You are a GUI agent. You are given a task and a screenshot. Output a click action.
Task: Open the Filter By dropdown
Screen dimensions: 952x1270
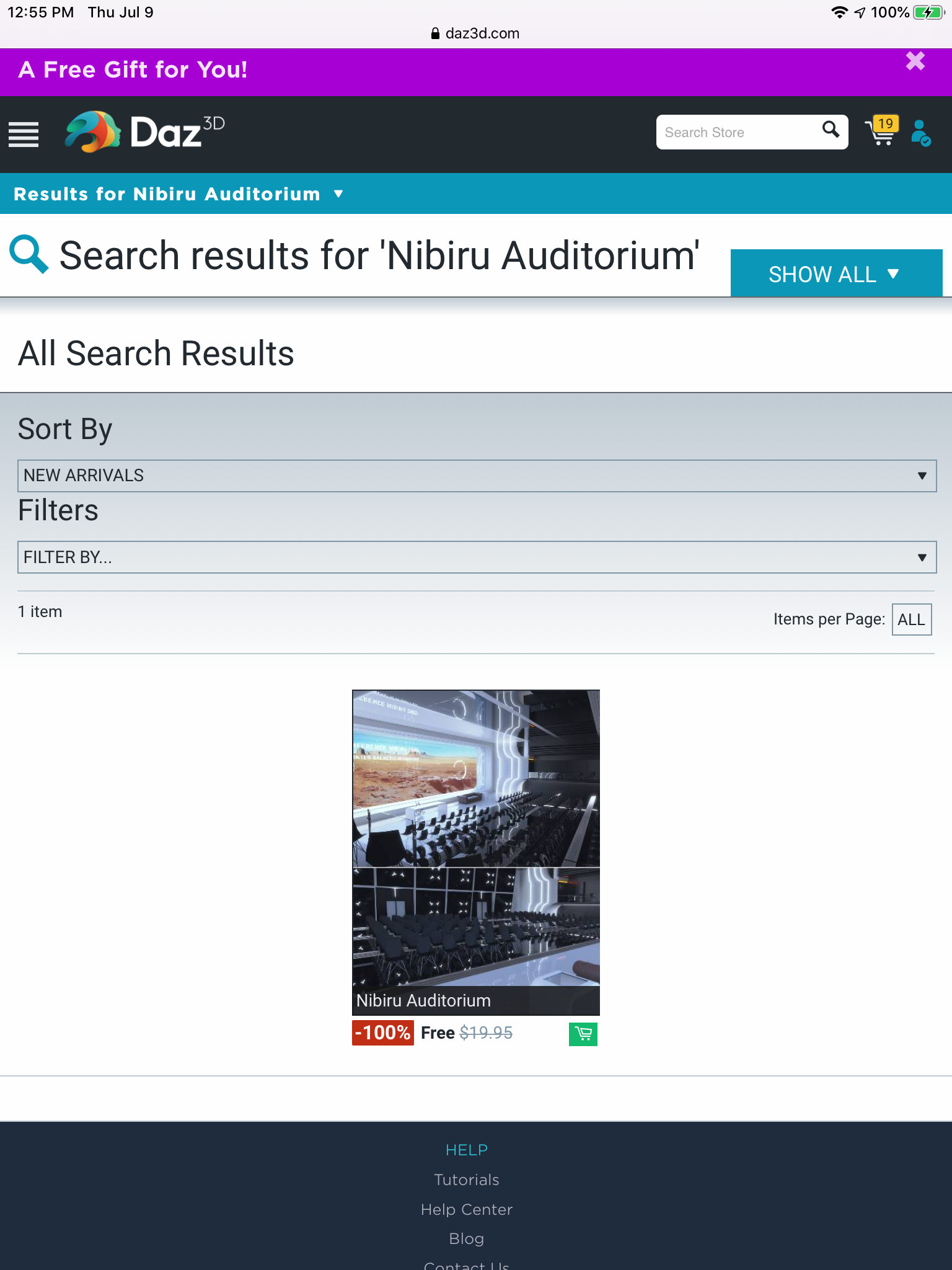476,557
